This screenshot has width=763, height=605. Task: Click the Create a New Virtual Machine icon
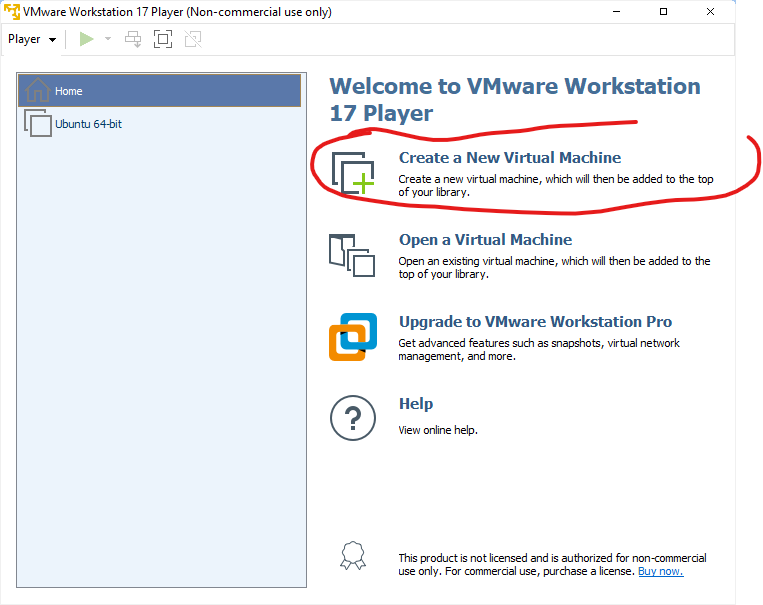tap(352, 171)
